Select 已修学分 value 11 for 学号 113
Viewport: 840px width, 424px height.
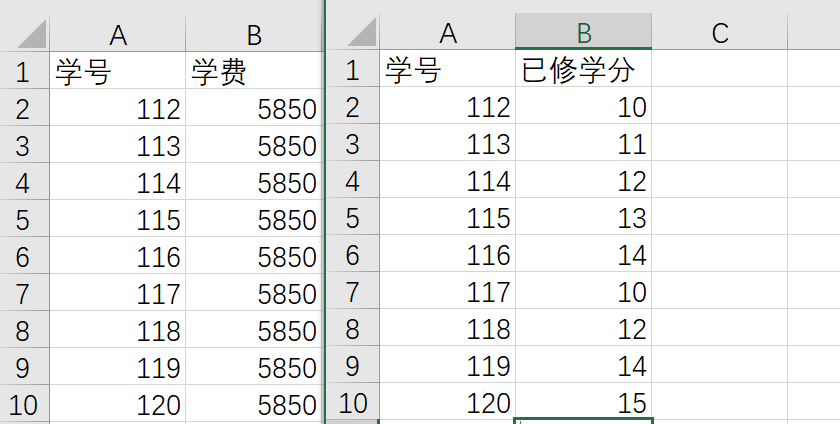(x=584, y=142)
